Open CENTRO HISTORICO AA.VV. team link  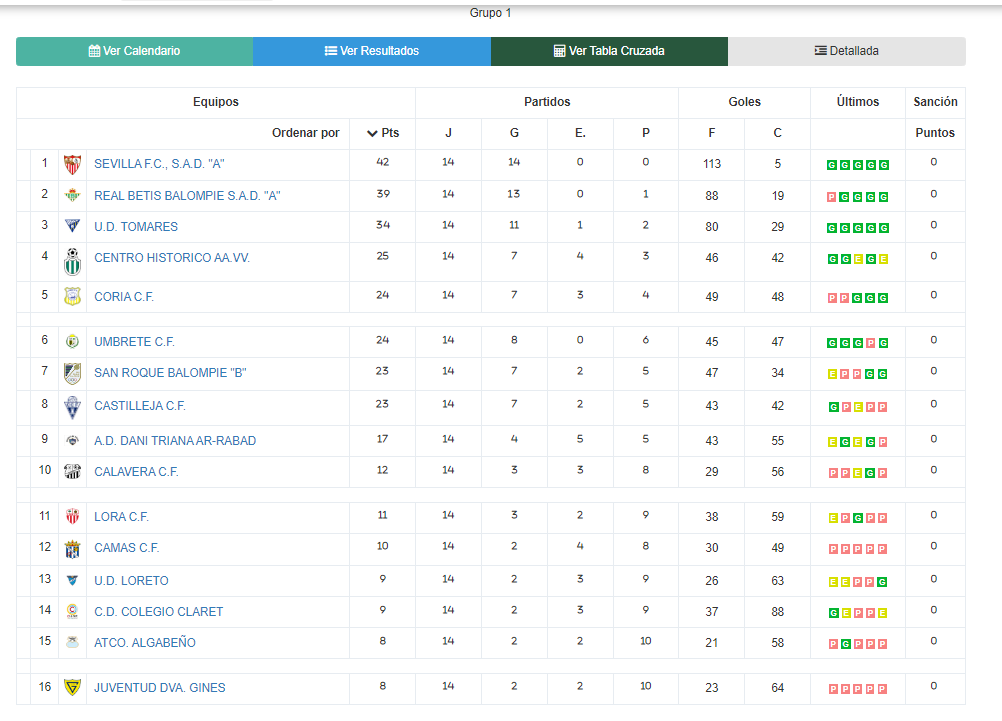(172, 258)
